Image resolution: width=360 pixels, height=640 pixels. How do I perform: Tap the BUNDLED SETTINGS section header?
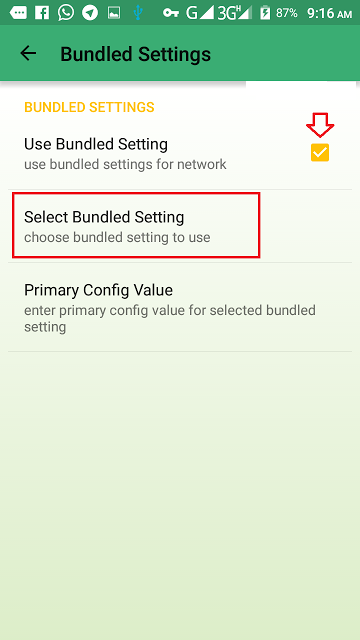point(89,107)
